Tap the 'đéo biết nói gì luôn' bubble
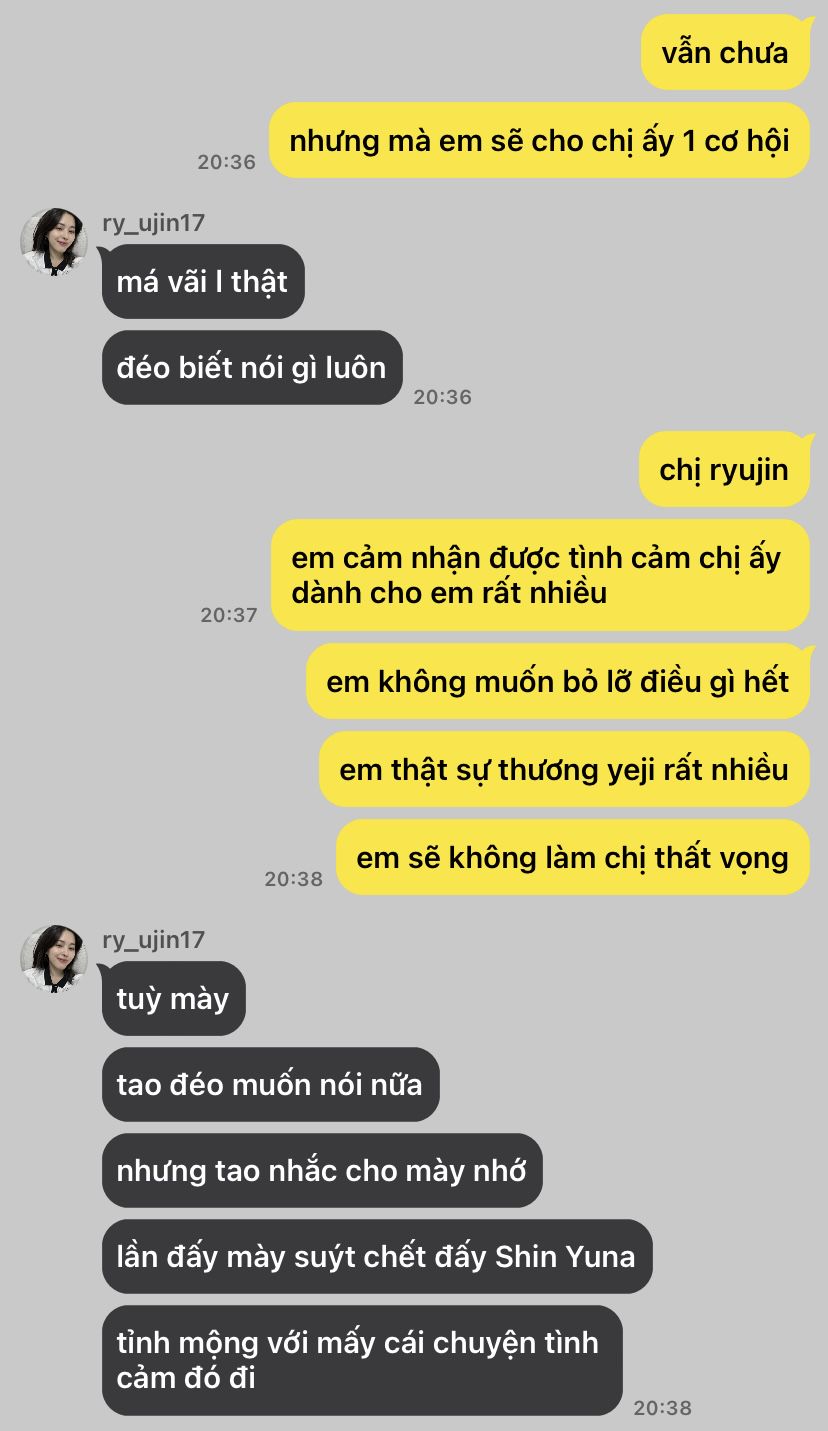Viewport: 828px width, 1431px height. pyautogui.click(x=252, y=367)
